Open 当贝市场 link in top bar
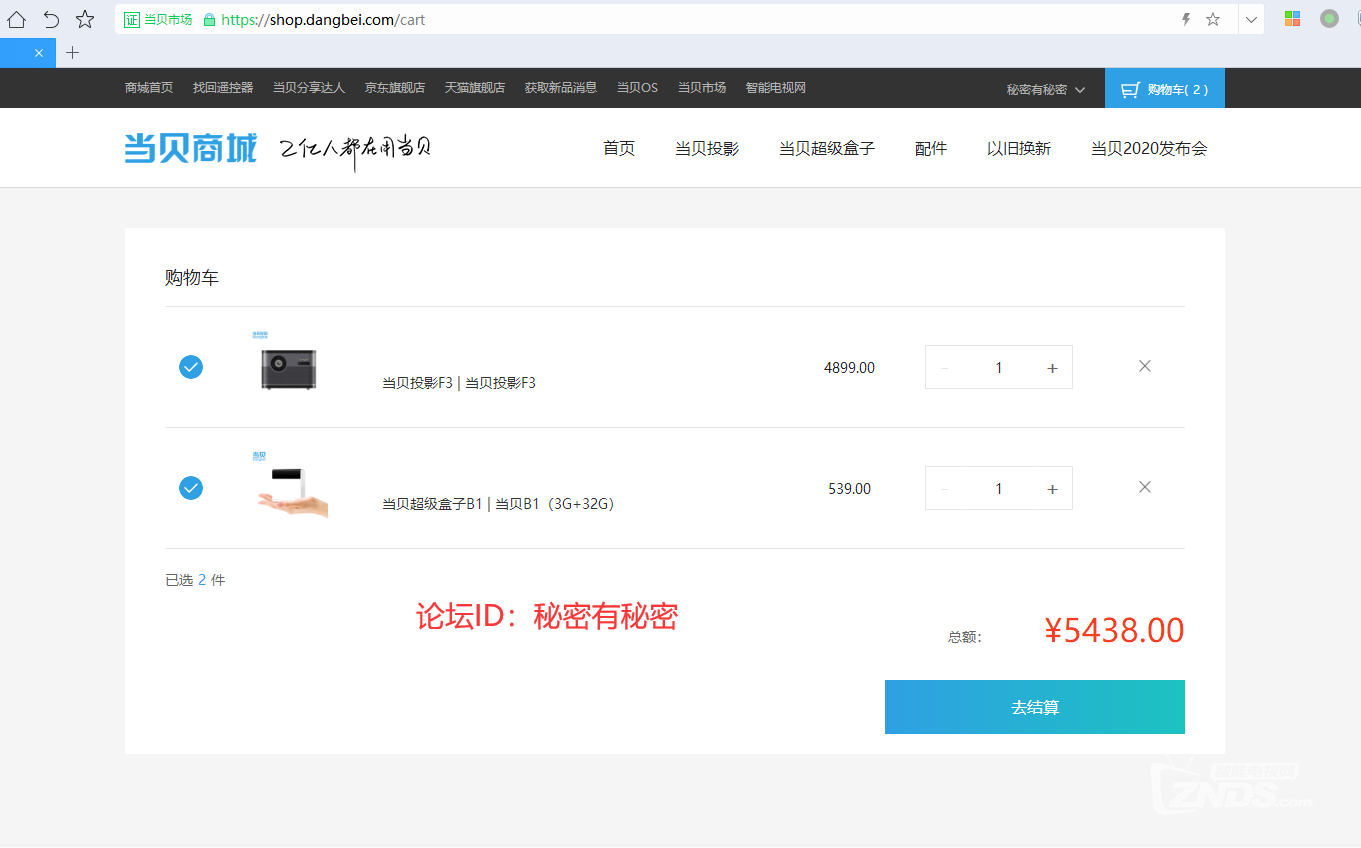 click(702, 88)
